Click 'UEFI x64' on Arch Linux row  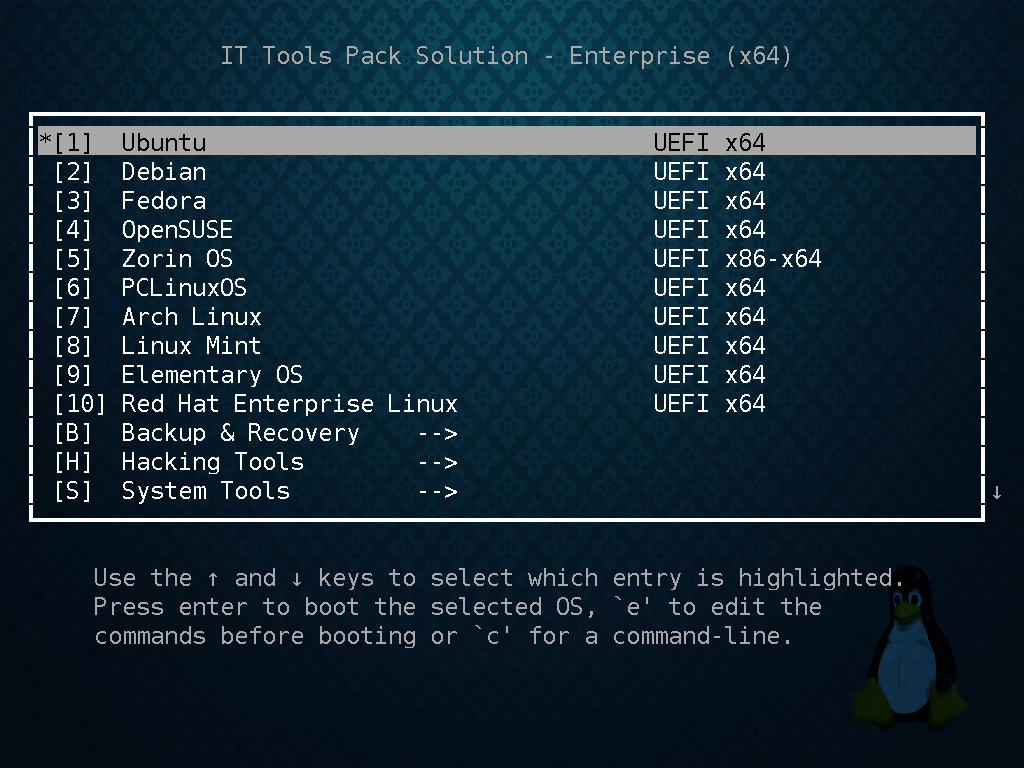pos(709,317)
